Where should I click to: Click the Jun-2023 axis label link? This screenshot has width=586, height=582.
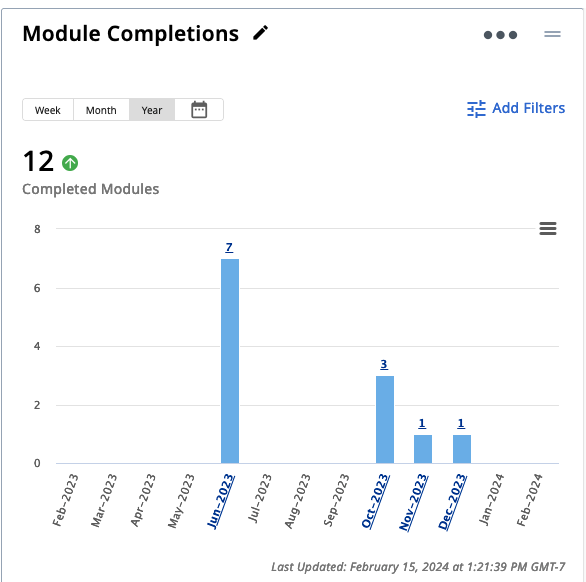220,501
